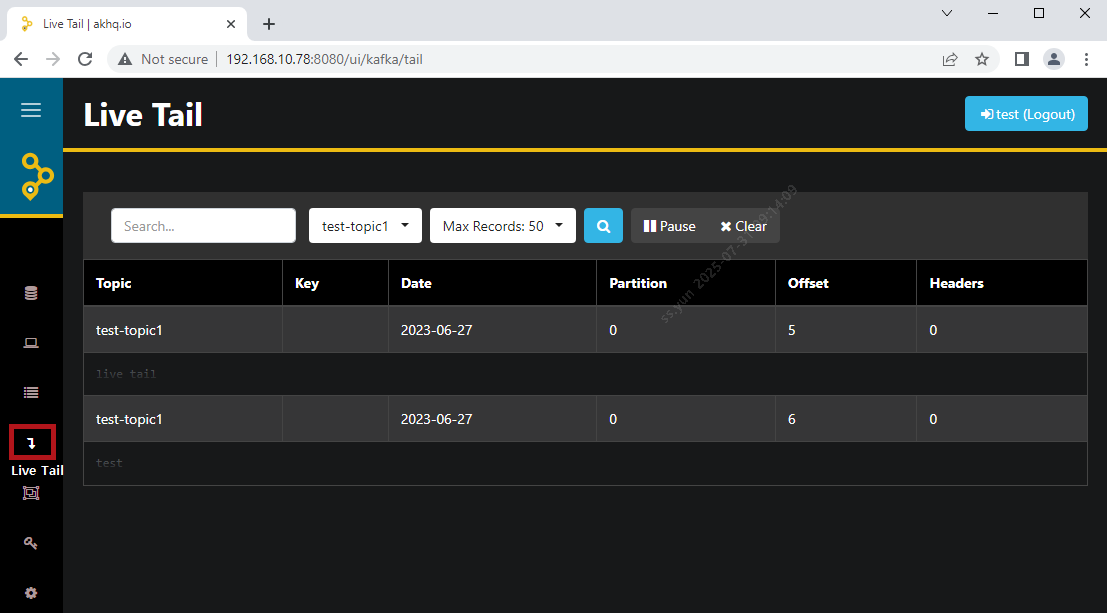1107x613 pixels.
Task: Open the Settings gear icon in sidebar
Action: coord(31,593)
